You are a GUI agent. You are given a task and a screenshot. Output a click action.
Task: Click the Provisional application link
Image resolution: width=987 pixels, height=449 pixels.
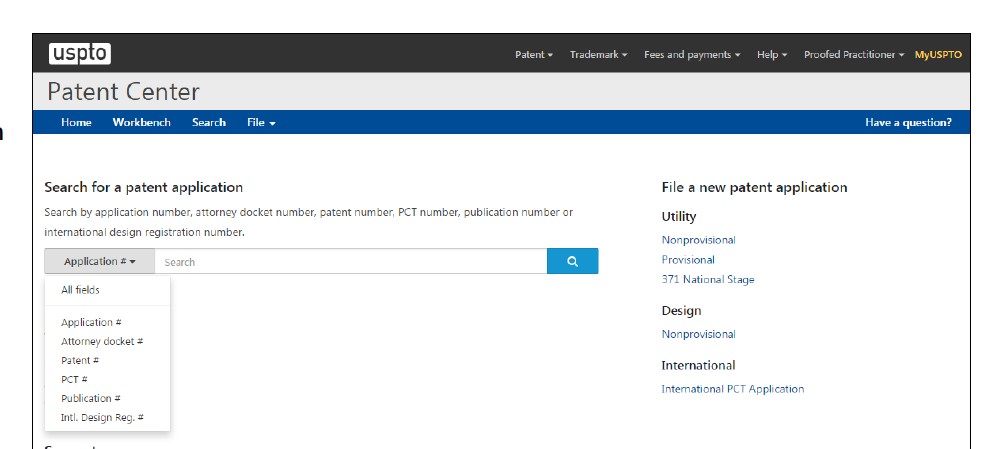[x=688, y=259]
